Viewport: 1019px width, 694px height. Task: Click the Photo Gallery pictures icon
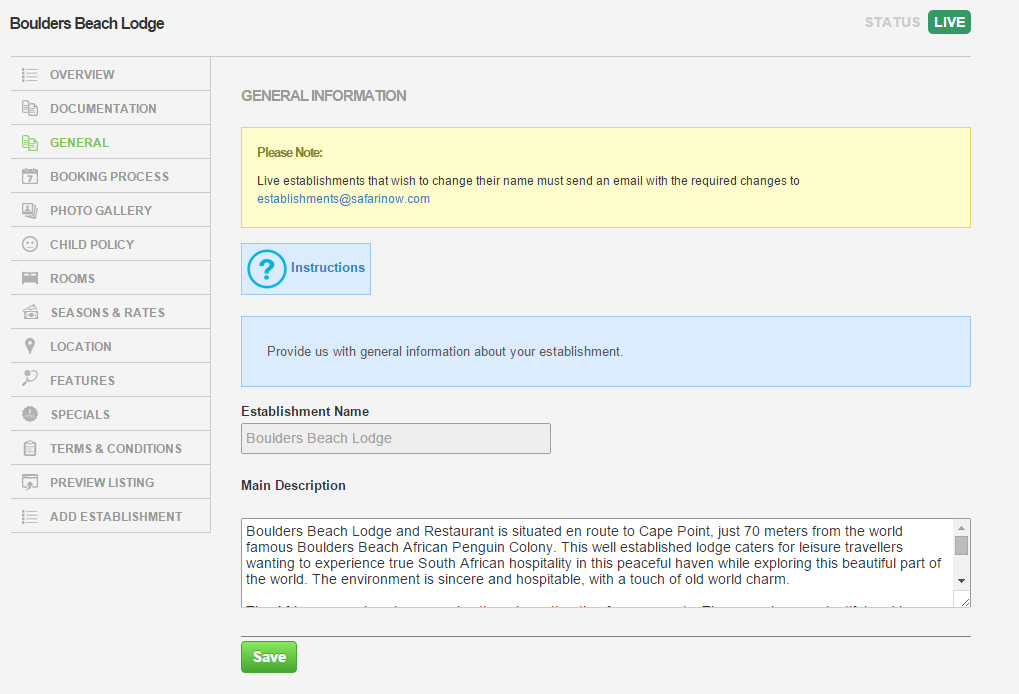click(x=29, y=211)
